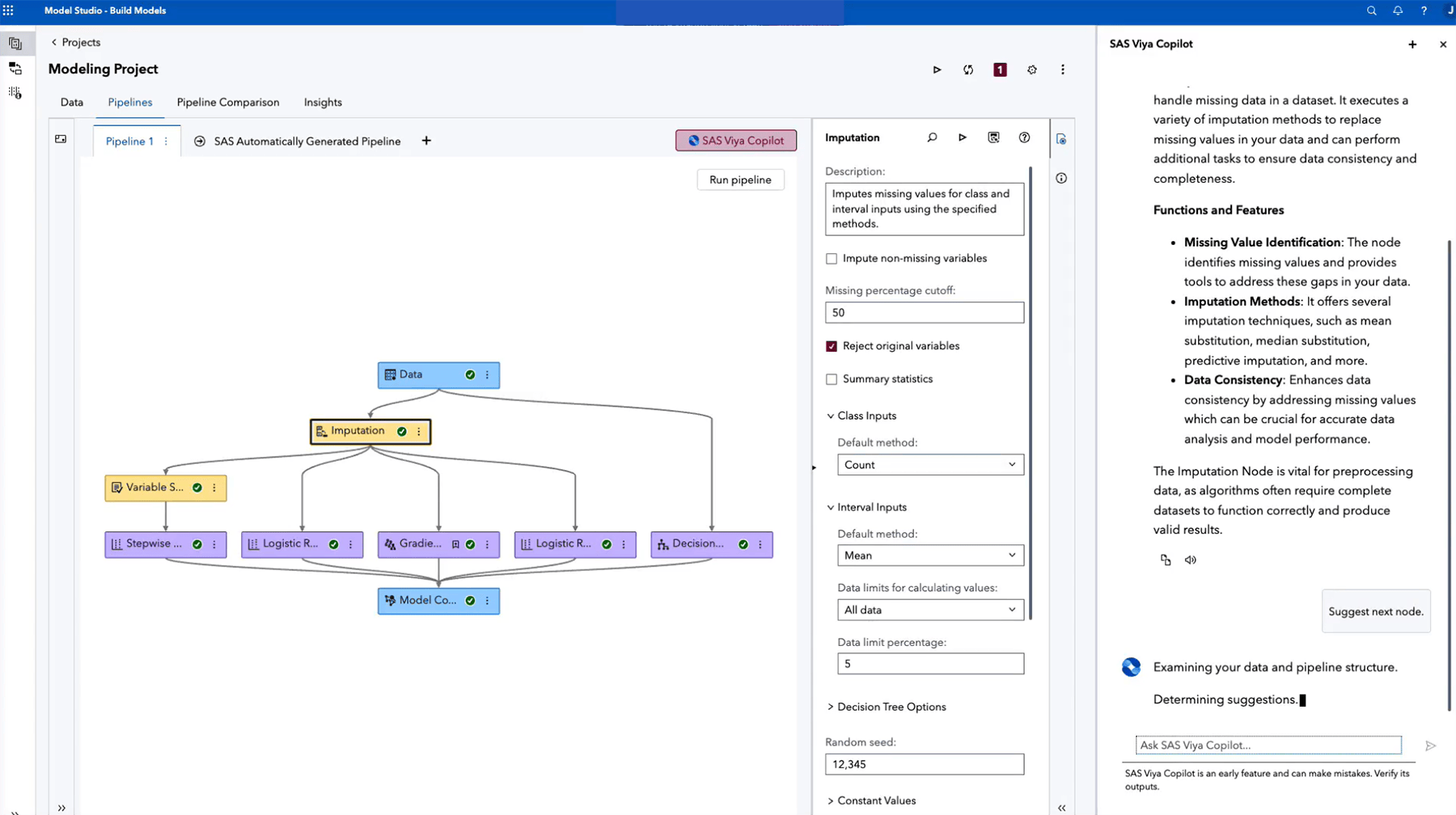Screen dimensions: 1456x815
Task: Uncheck Reject original variables
Action: pos(831,345)
